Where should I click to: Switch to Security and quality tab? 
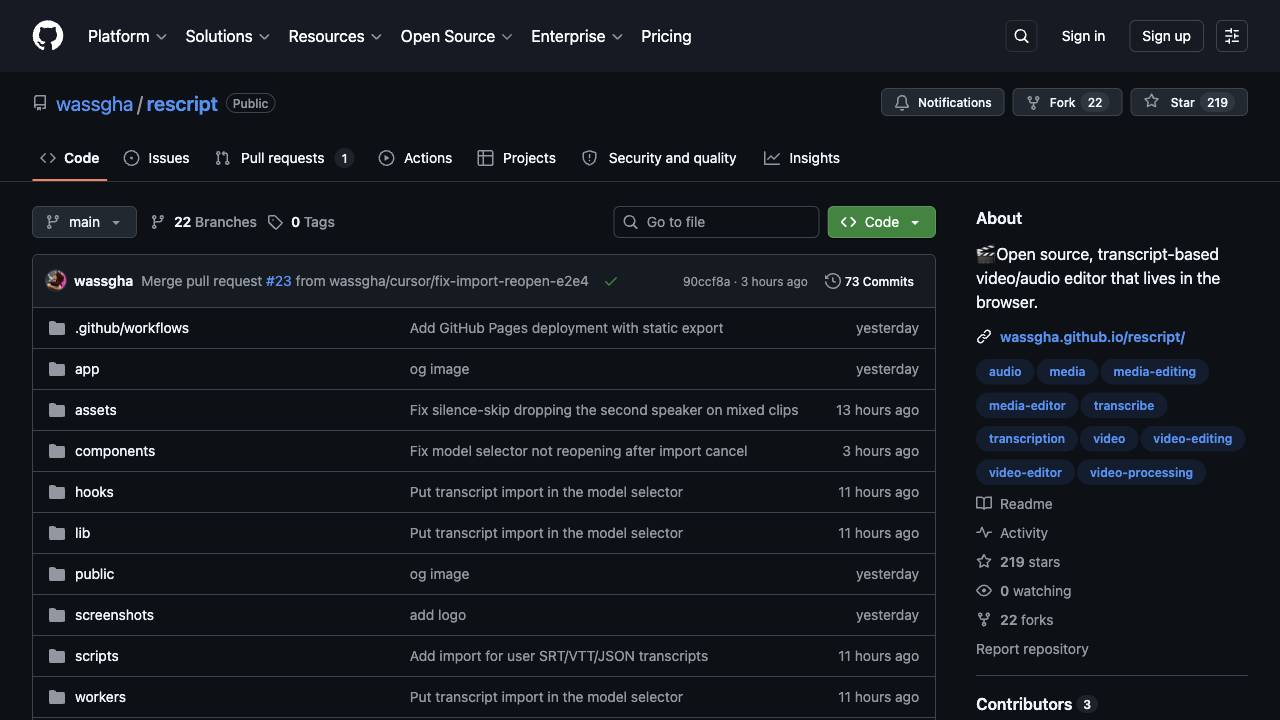(659, 158)
